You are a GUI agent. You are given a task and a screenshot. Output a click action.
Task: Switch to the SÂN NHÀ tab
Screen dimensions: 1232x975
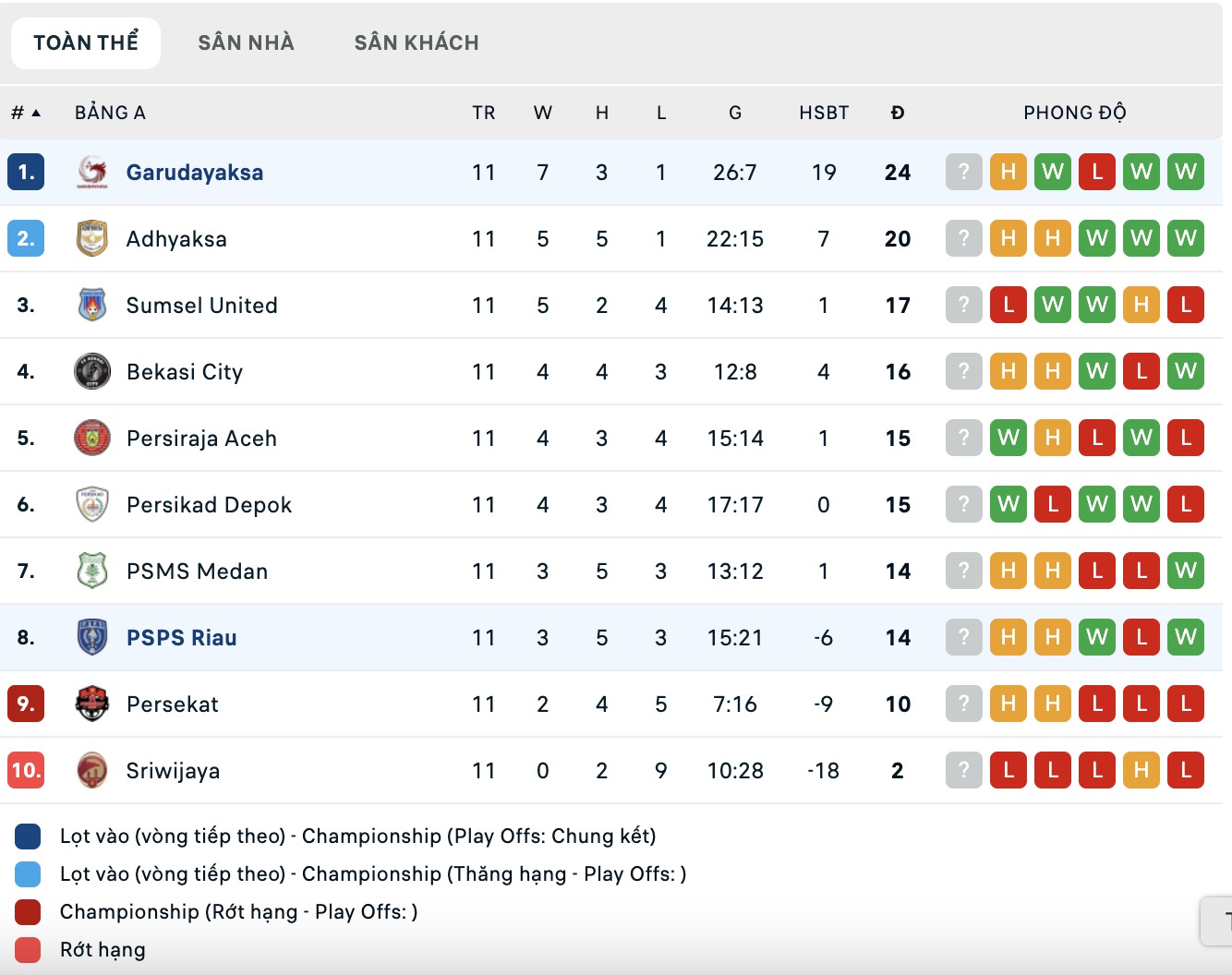pos(246,42)
